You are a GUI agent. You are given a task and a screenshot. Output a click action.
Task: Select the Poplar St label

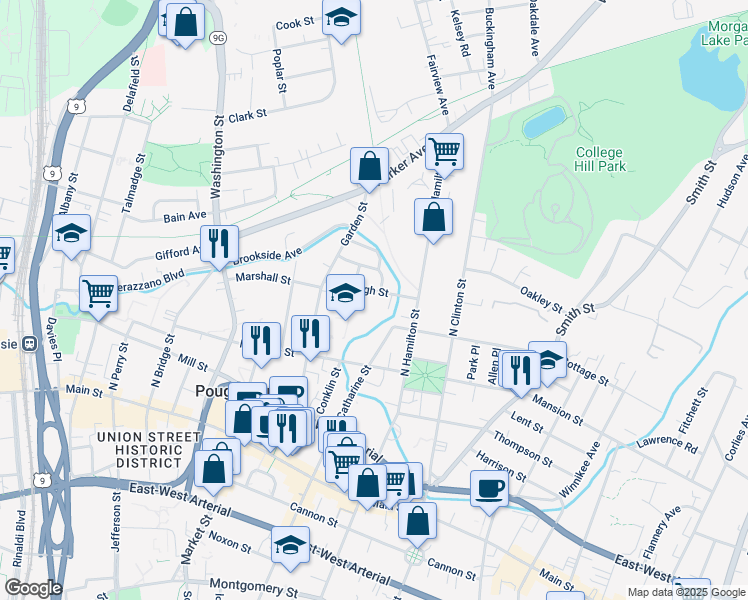(280, 71)
